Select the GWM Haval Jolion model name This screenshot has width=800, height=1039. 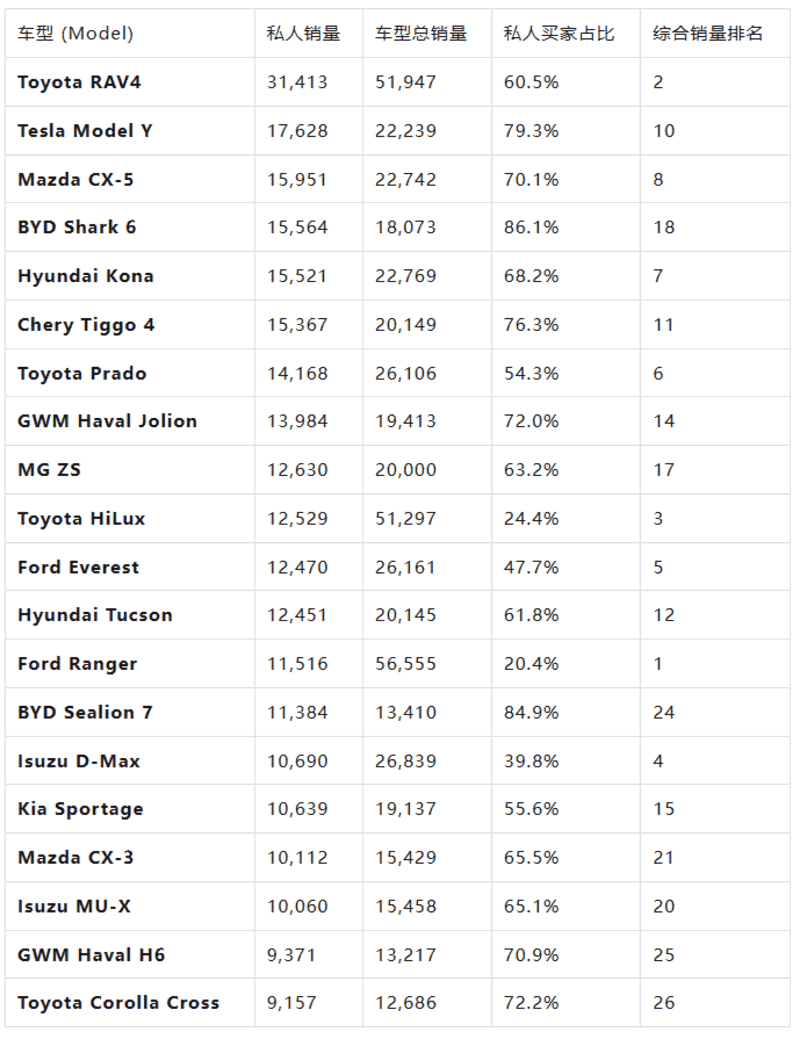coord(107,421)
